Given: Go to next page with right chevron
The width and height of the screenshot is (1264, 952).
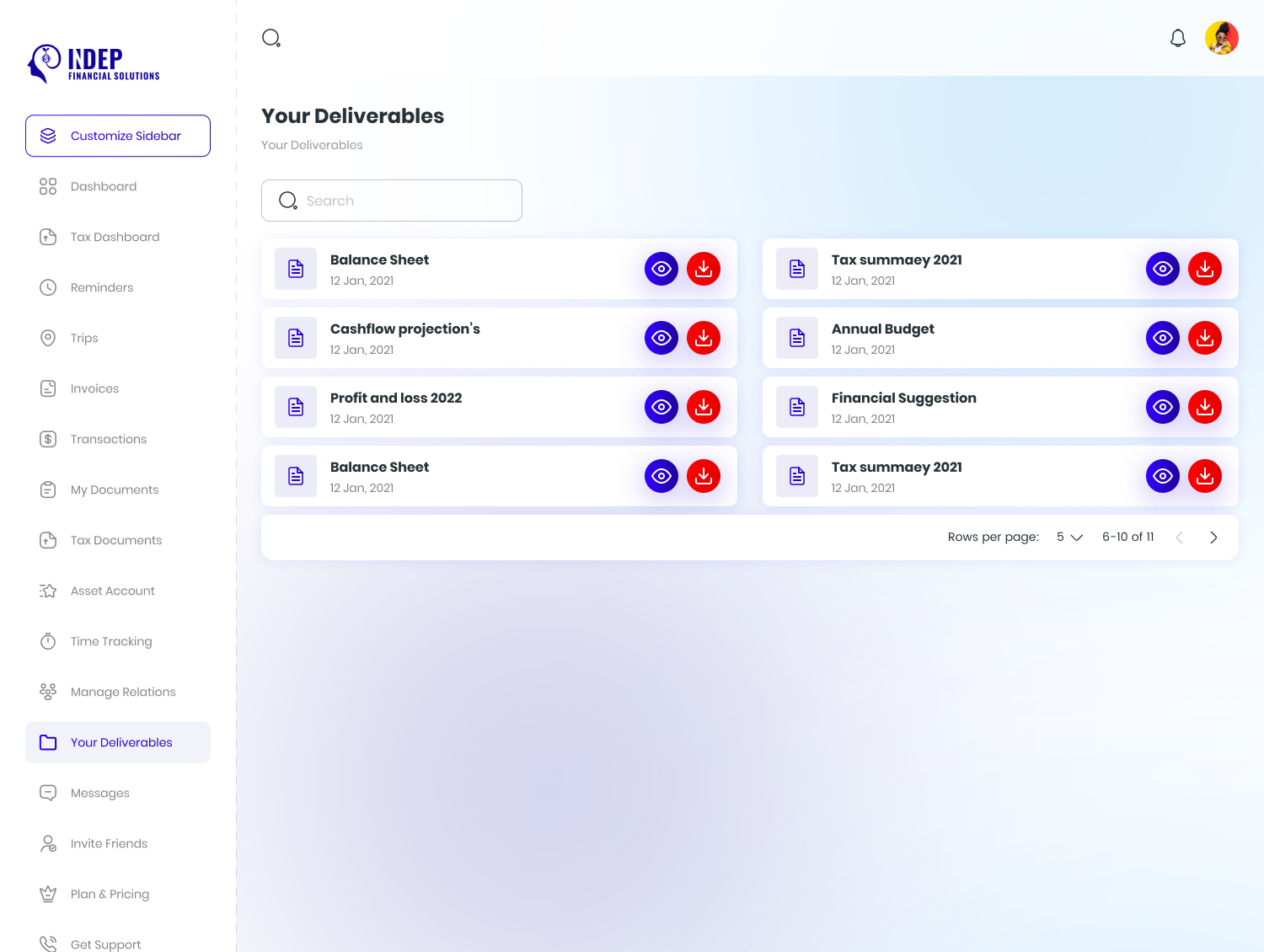Looking at the screenshot, I should pyautogui.click(x=1213, y=537).
